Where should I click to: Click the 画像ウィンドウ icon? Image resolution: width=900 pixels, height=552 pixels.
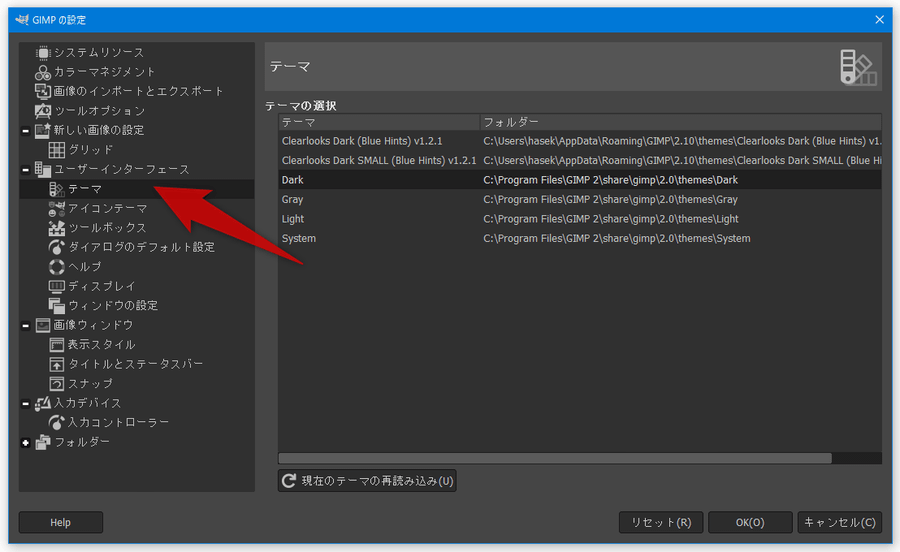click(43, 326)
